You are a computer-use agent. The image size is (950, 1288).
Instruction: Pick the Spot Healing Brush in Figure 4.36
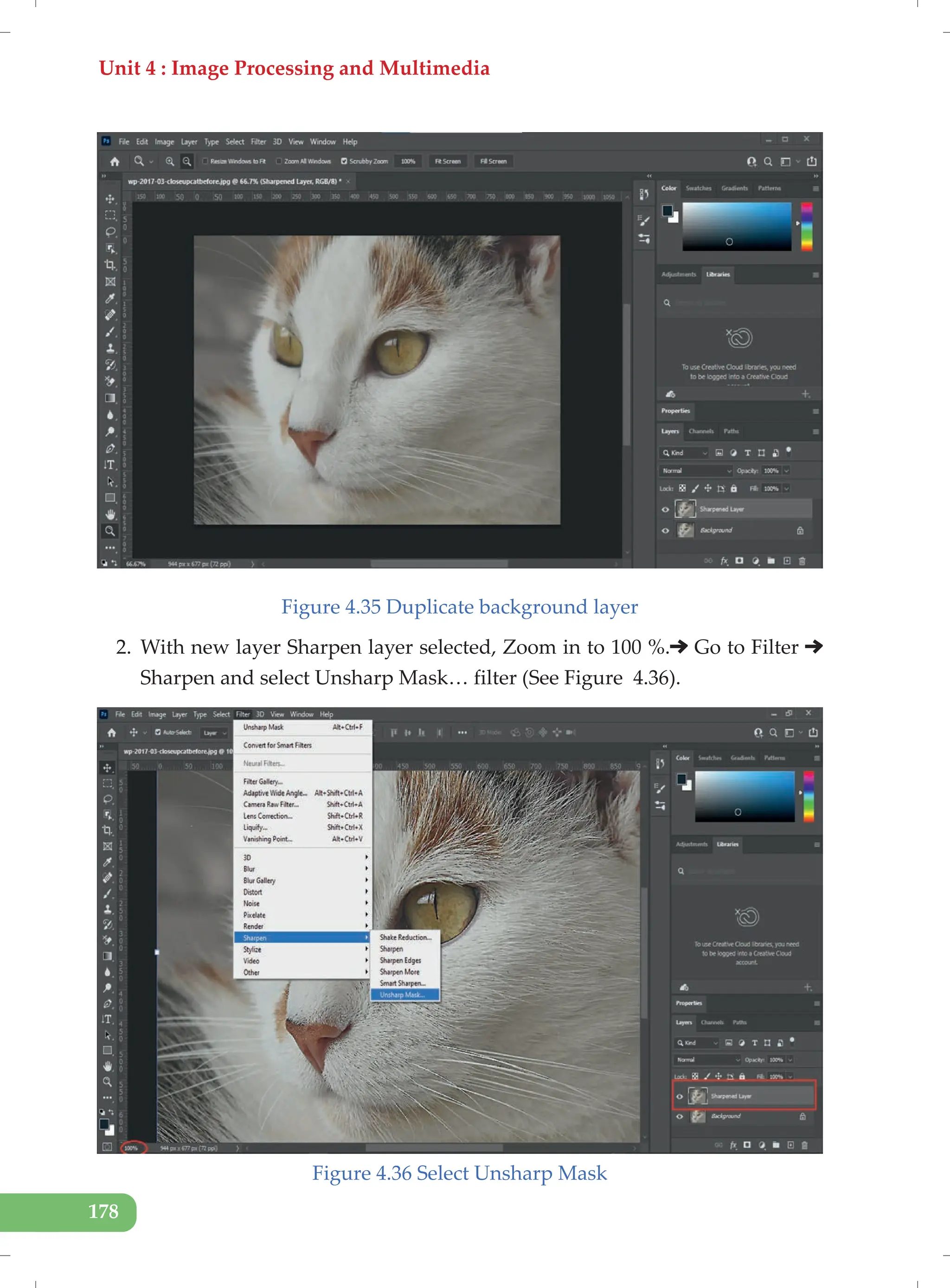coord(107,878)
